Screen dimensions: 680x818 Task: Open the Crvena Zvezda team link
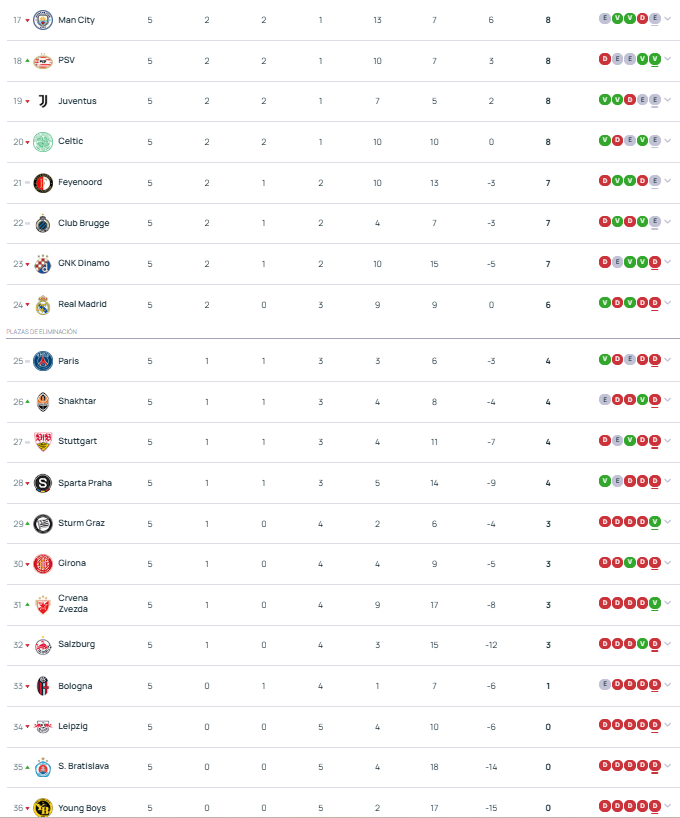(73, 604)
